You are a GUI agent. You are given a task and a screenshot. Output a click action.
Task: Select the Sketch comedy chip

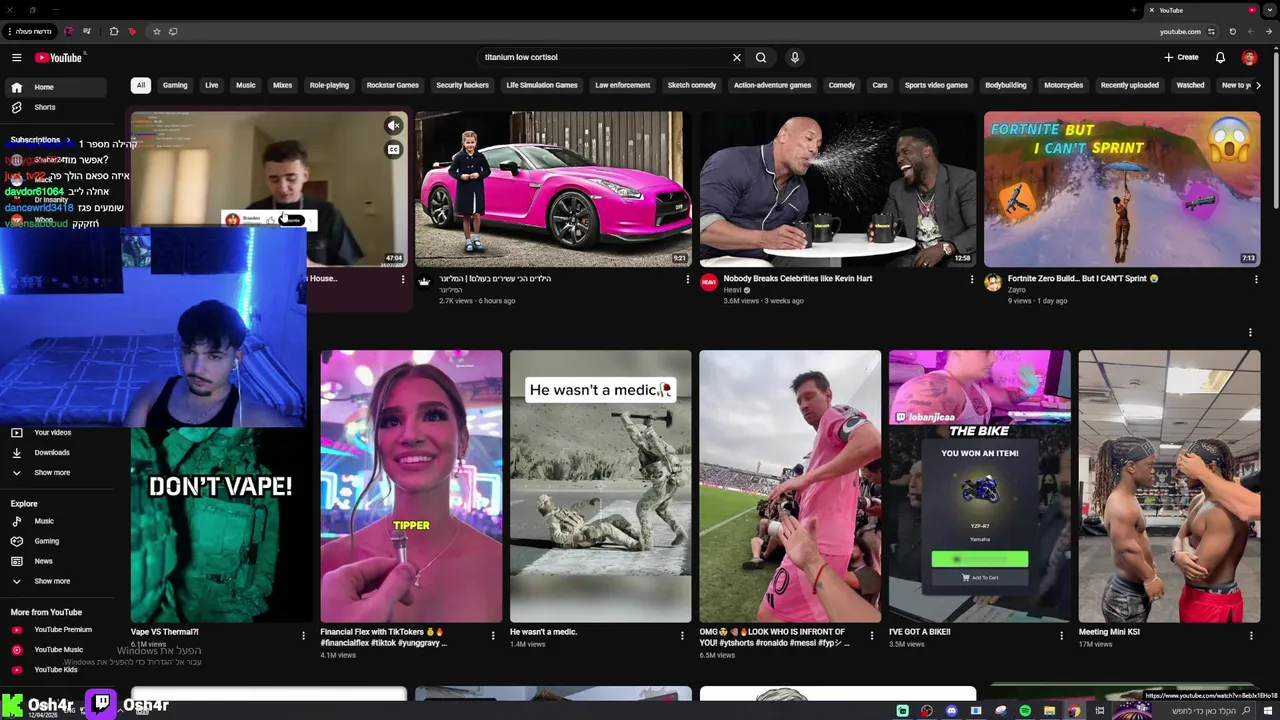[x=692, y=85]
